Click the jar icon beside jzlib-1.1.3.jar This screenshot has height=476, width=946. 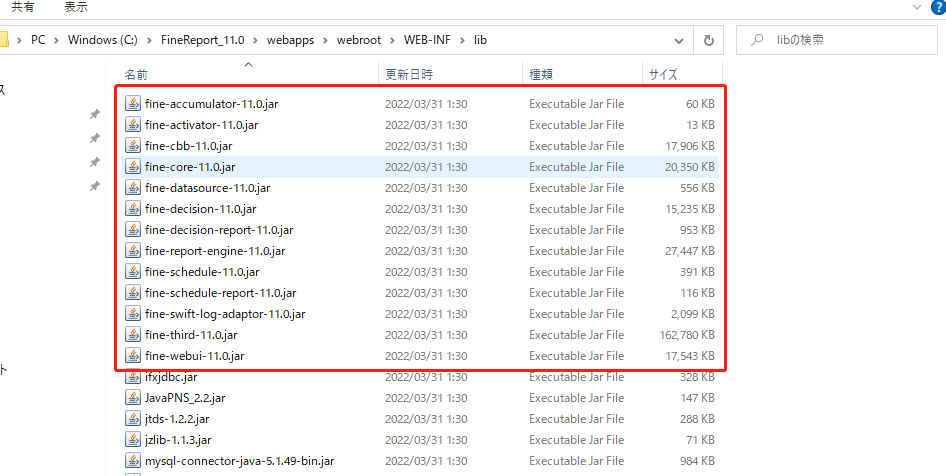pos(132,440)
